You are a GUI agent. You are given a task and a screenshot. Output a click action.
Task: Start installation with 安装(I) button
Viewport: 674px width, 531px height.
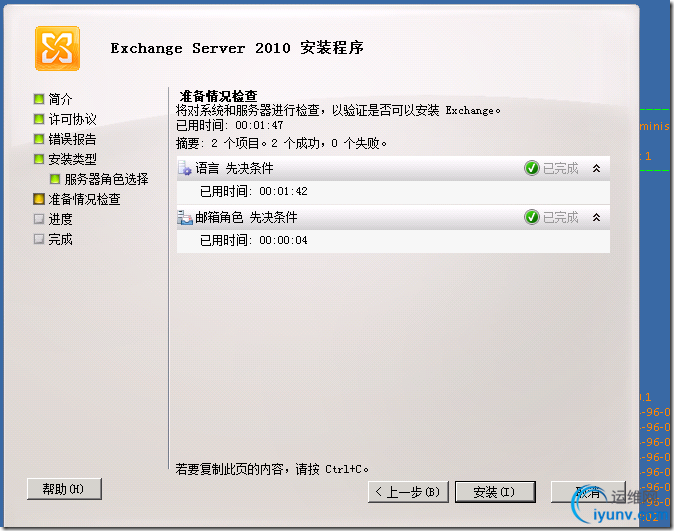coord(495,492)
